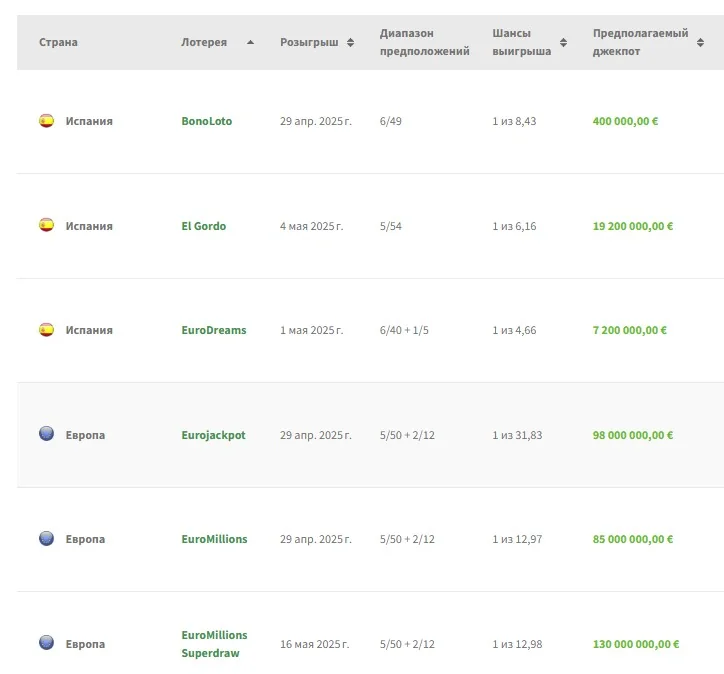Click the Страна column header
The image size is (724, 674).
pyautogui.click(x=58, y=42)
